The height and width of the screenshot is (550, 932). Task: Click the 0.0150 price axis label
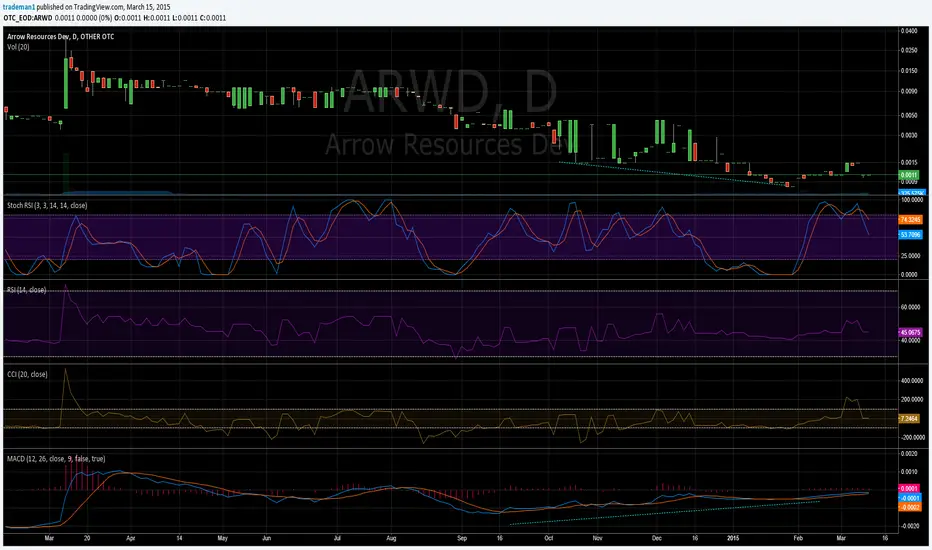909,71
